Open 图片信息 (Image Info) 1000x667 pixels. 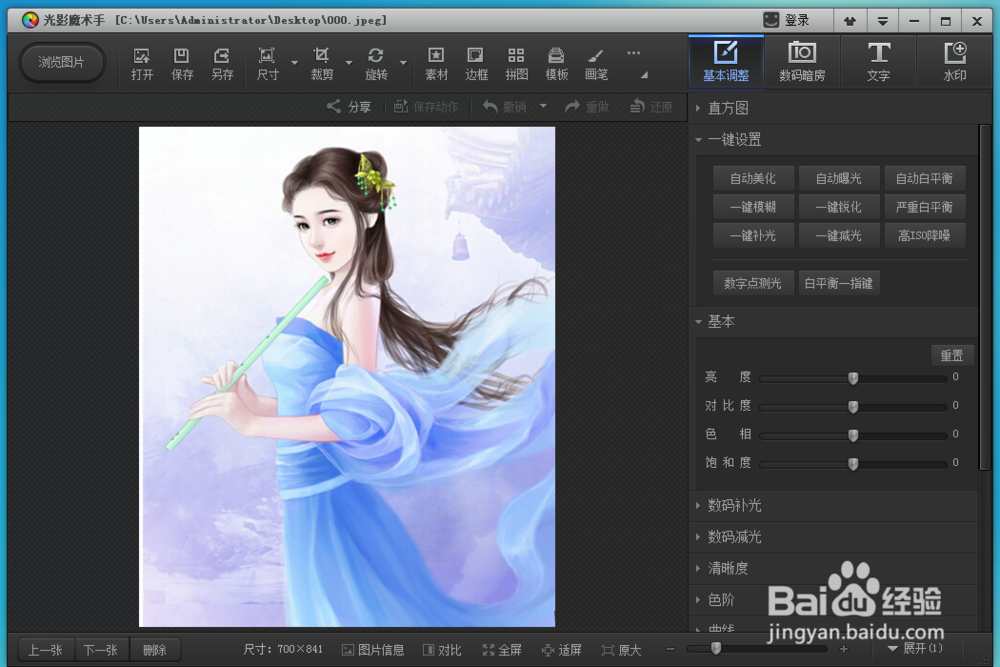pyautogui.click(x=373, y=650)
